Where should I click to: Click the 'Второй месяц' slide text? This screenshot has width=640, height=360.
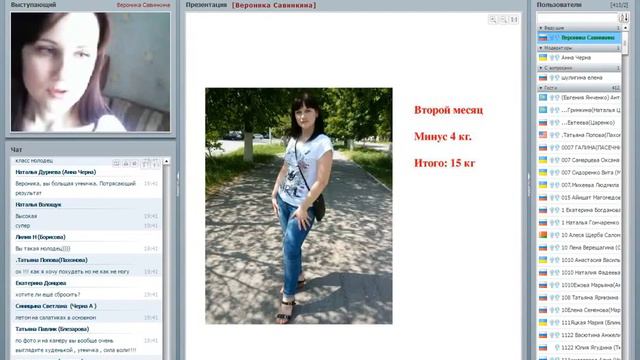448,110
